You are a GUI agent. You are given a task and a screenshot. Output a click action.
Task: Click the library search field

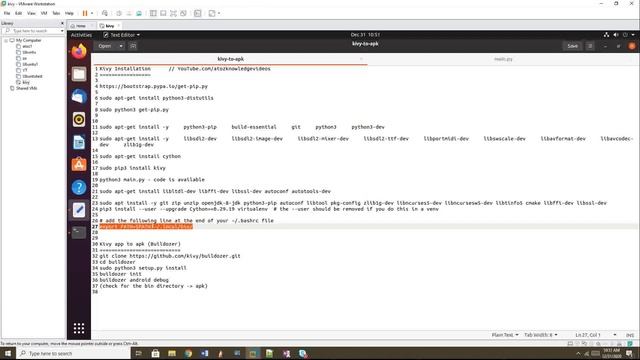click(x=33, y=31)
